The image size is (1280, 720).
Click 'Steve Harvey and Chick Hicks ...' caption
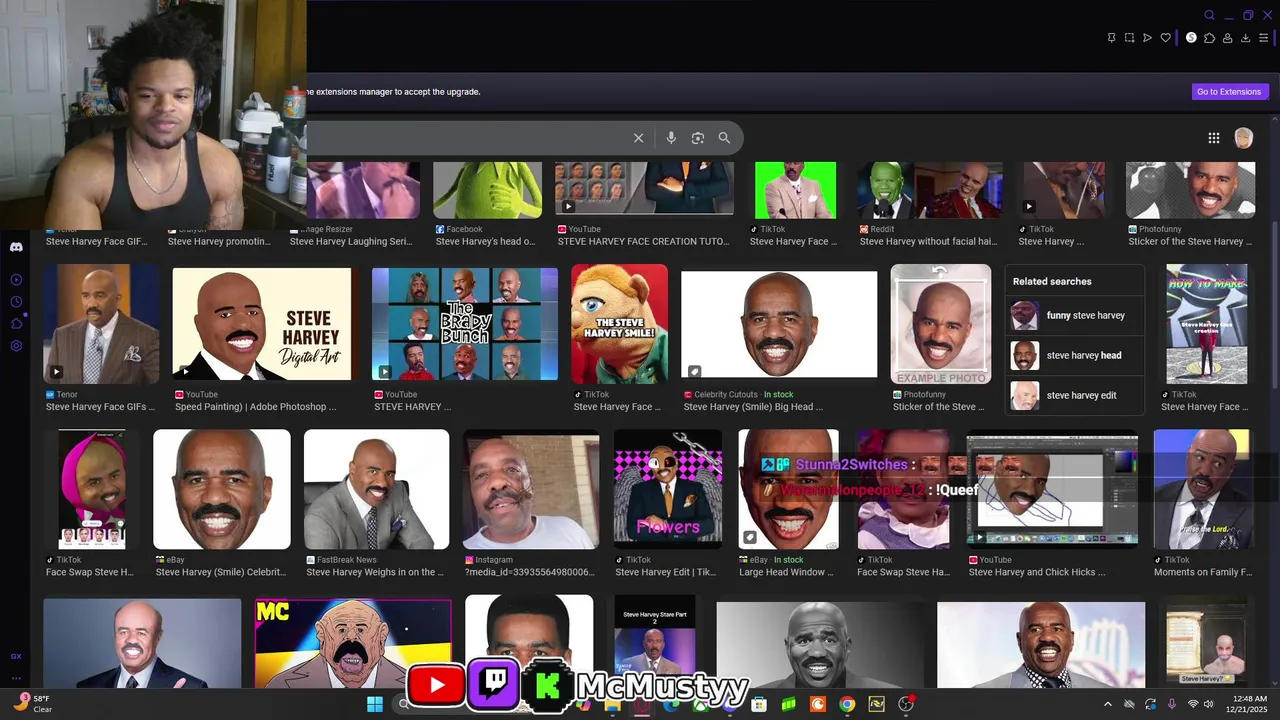tap(1037, 572)
